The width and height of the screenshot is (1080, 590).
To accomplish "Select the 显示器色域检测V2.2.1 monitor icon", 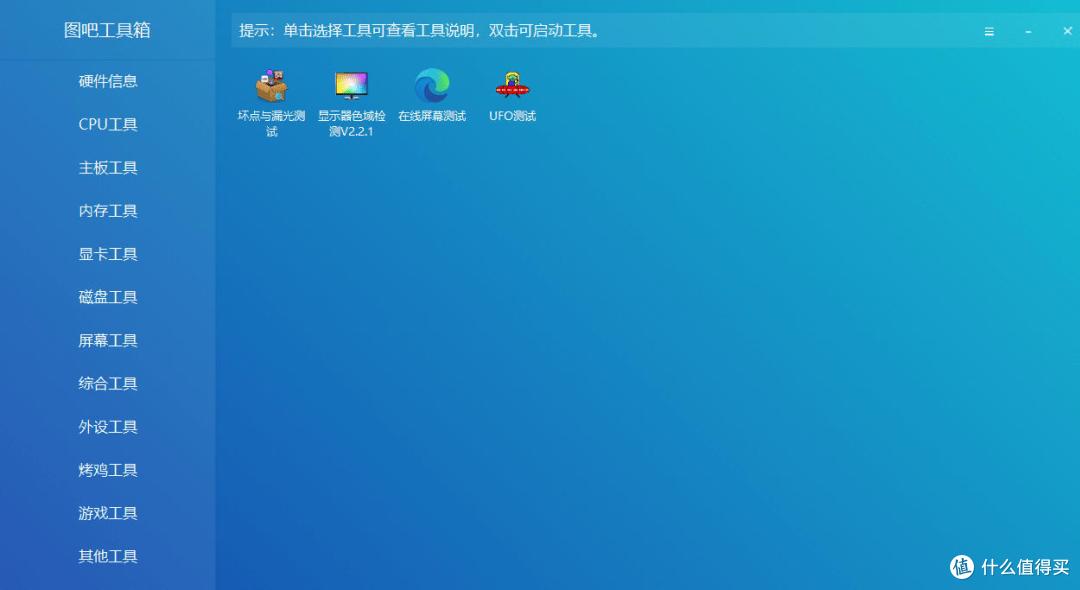I will point(351,87).
